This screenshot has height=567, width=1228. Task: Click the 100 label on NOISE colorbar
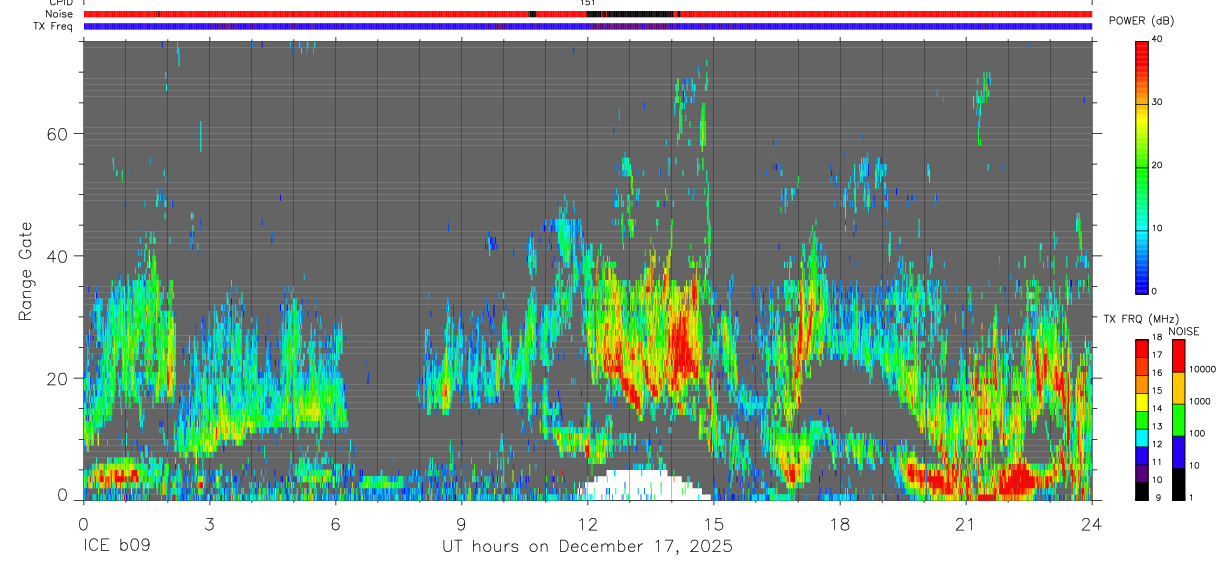(1198, 433)
